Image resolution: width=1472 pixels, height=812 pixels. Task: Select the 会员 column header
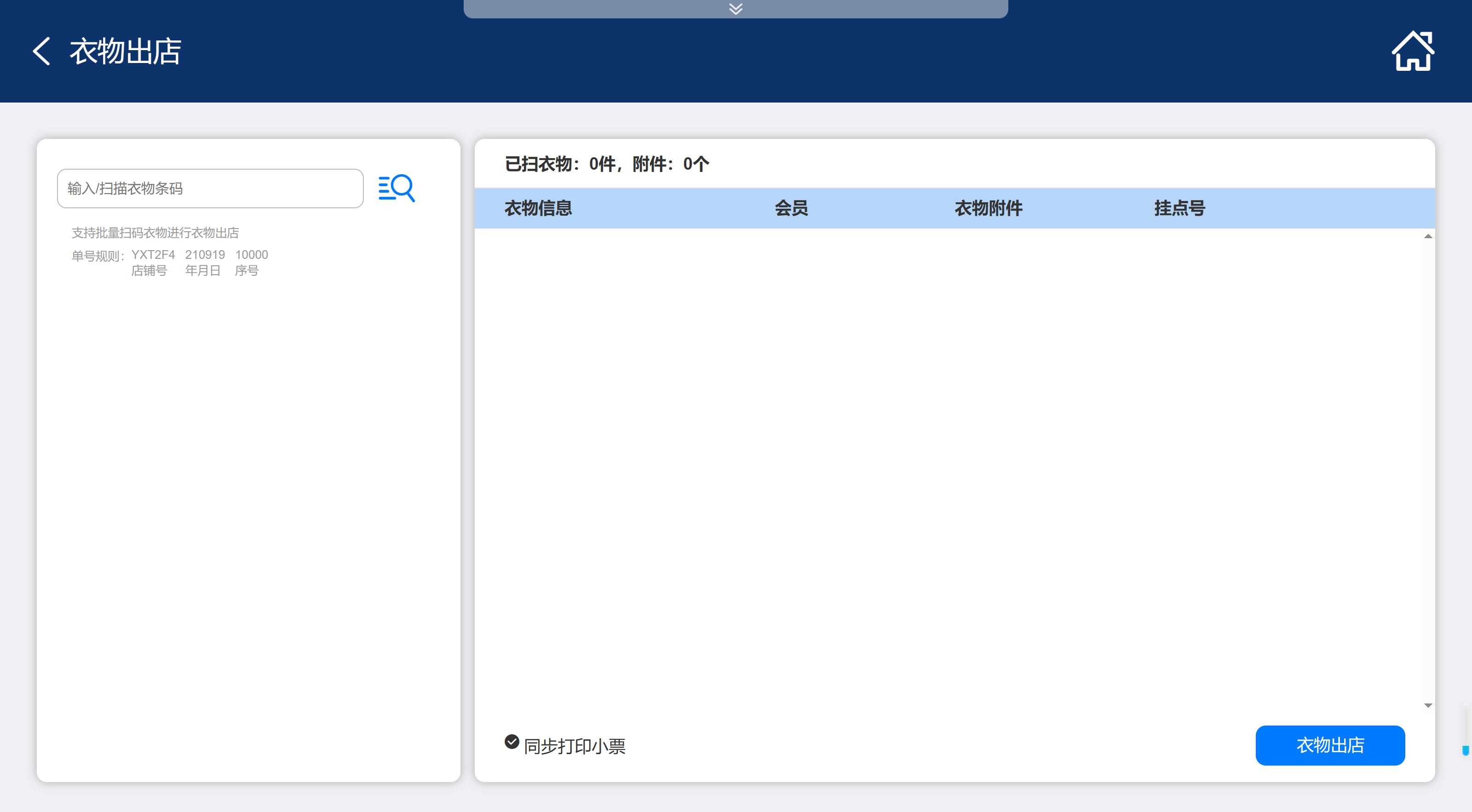(x=791, y=208)
